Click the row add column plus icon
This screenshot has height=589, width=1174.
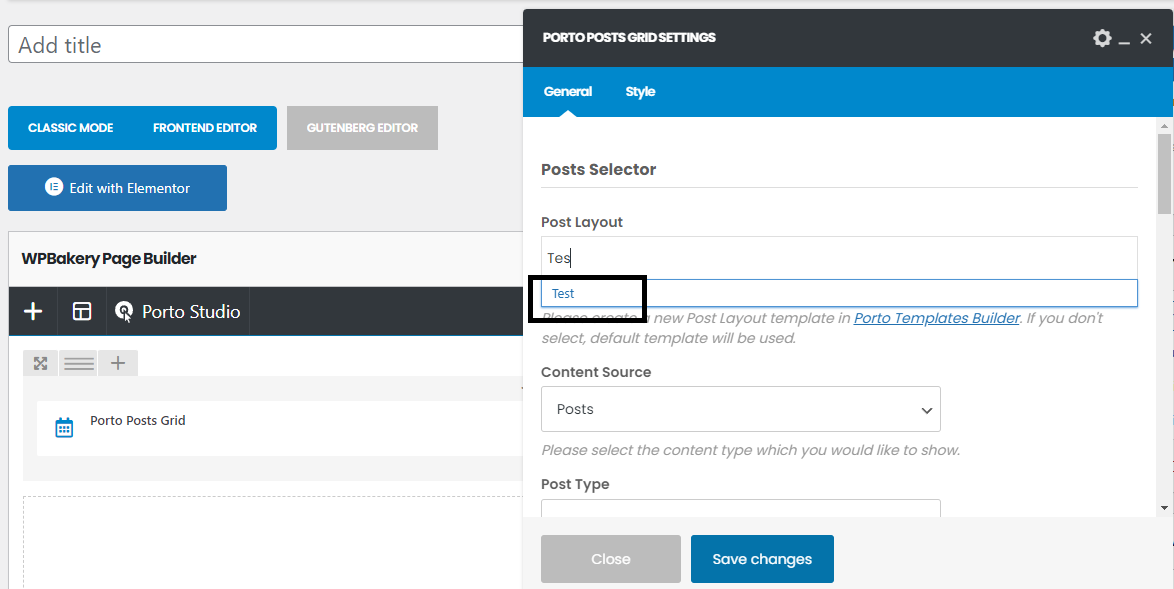point(118,364)
